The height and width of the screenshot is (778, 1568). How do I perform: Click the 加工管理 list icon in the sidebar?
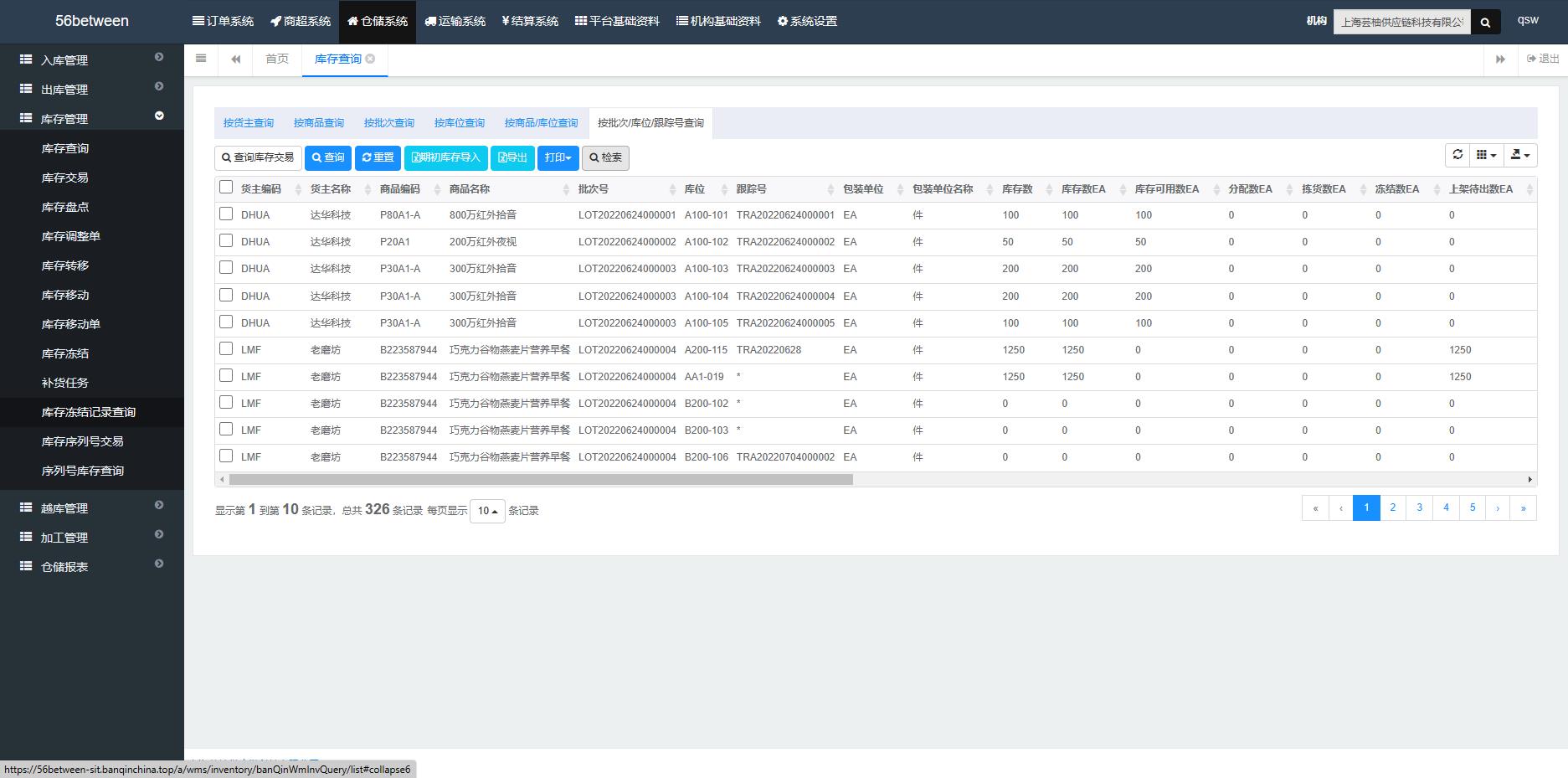pyautogui.click(x=26, y=537)
